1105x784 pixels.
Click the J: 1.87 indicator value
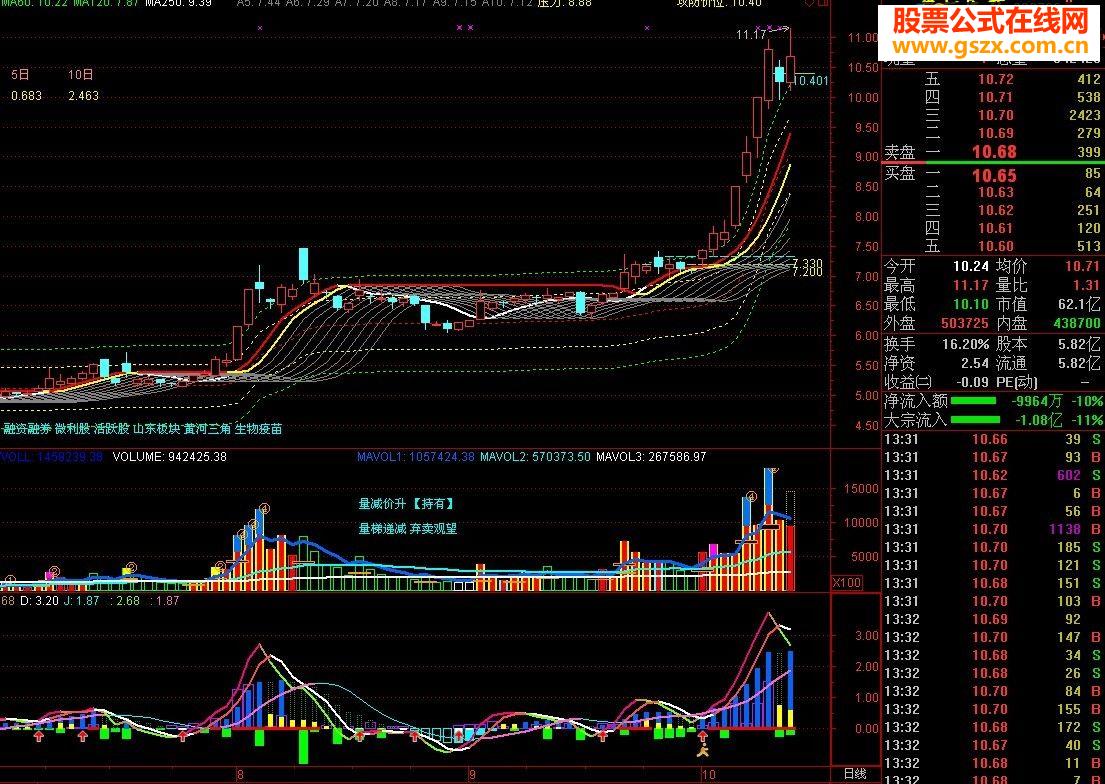pyautogui.click(x=81, y=601)
